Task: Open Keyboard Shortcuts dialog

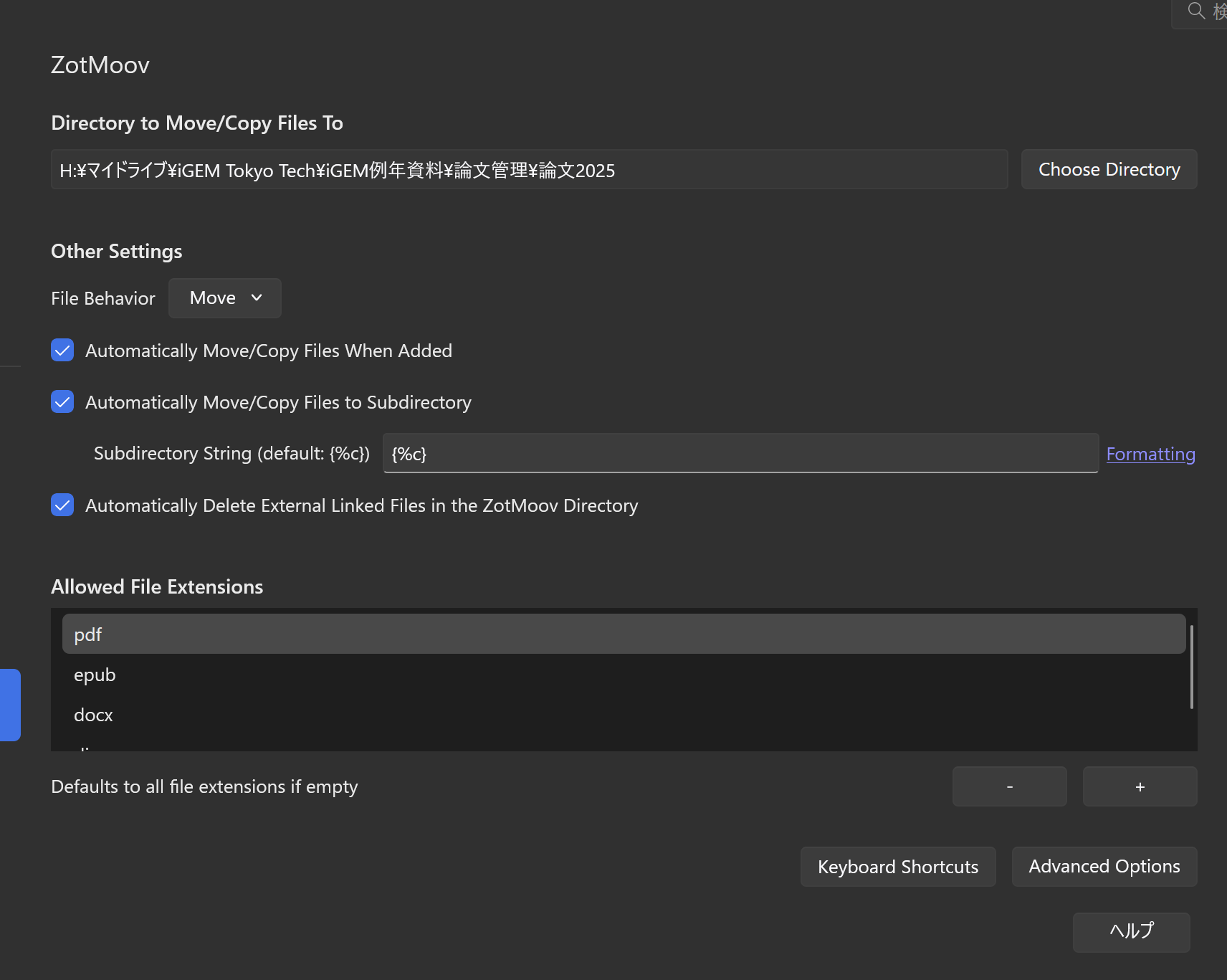Action: click(x=897, y=867)
